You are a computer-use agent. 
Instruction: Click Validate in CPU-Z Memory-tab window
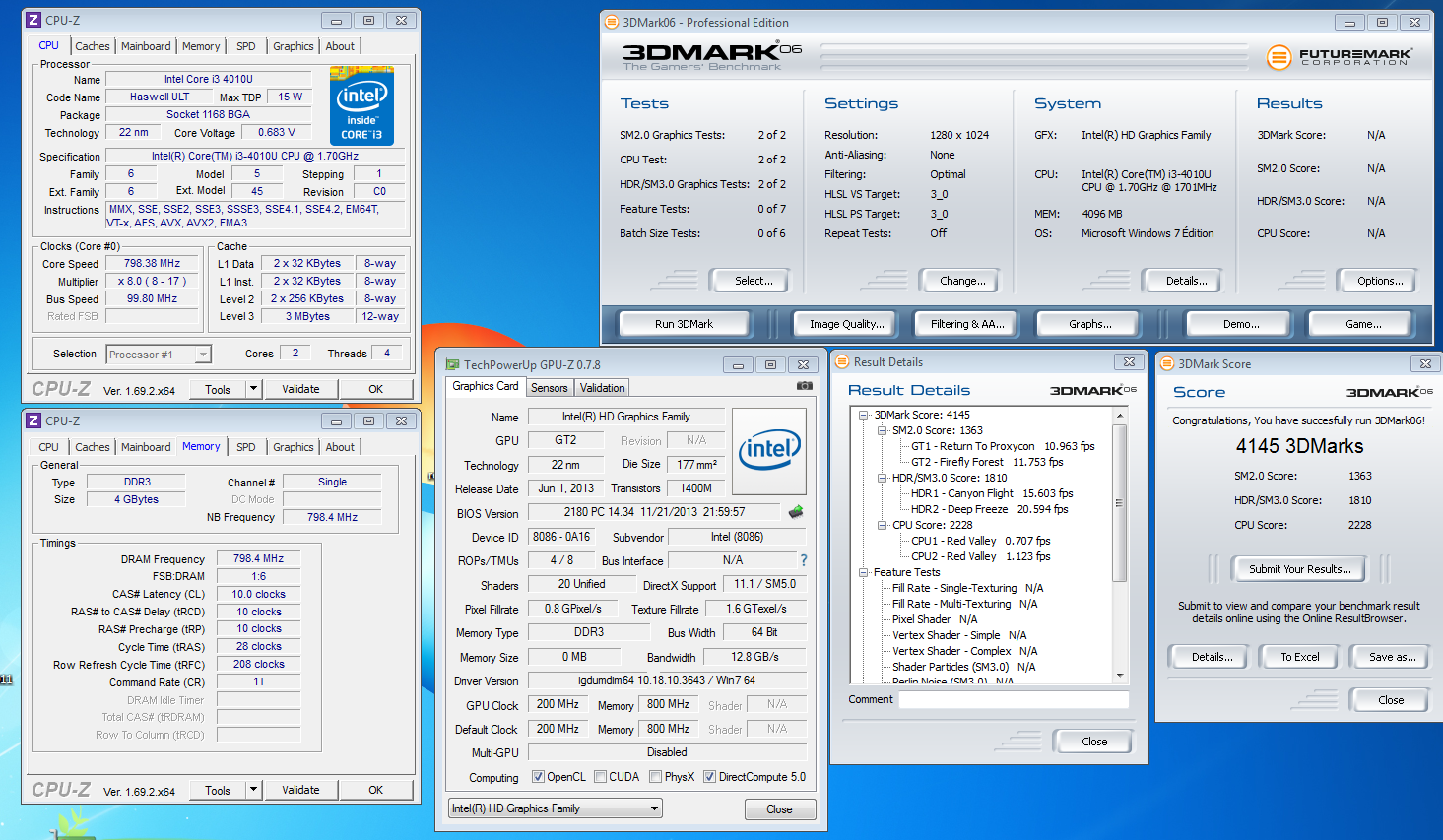pos(300,790)
